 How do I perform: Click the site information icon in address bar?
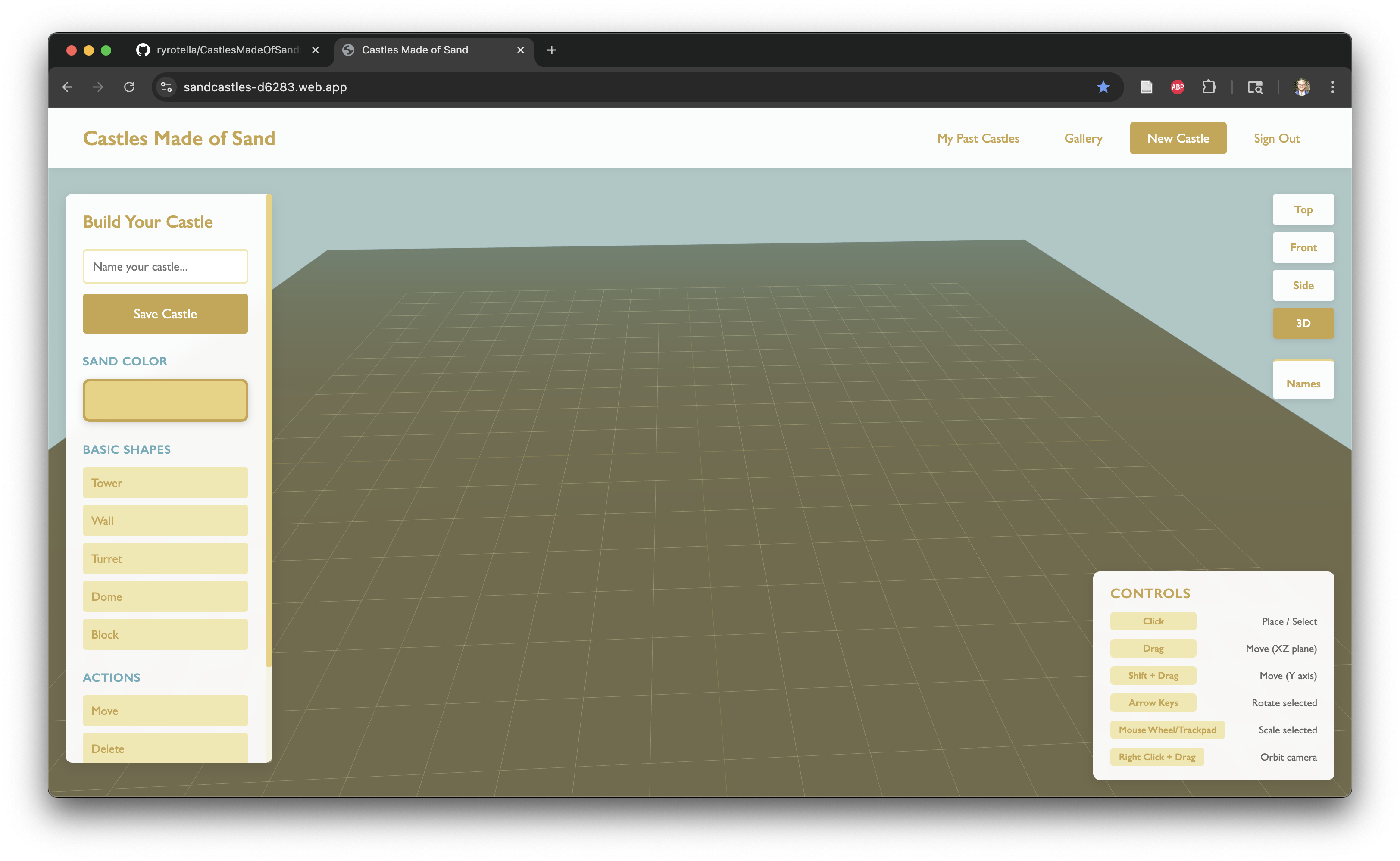tap(166, 87)
